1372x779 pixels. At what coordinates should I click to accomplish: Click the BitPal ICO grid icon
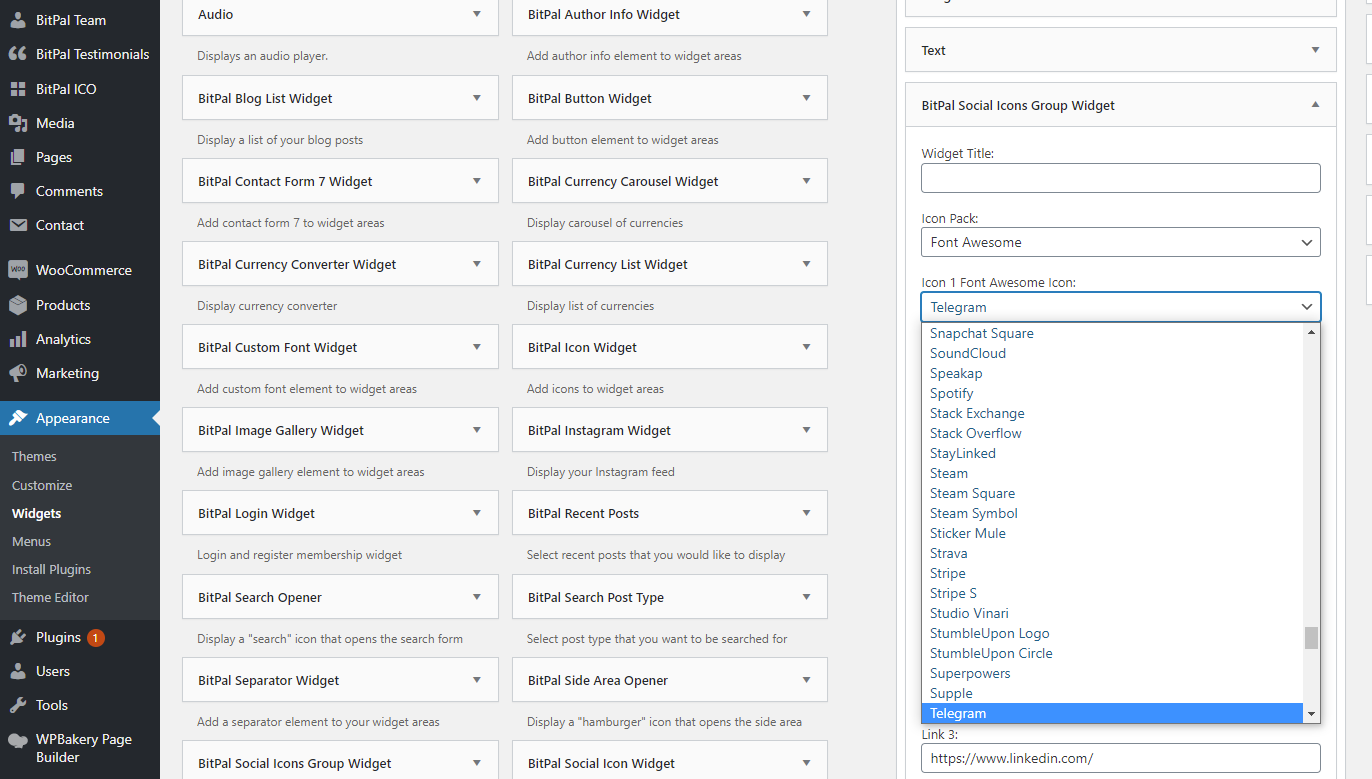(18, 89)
